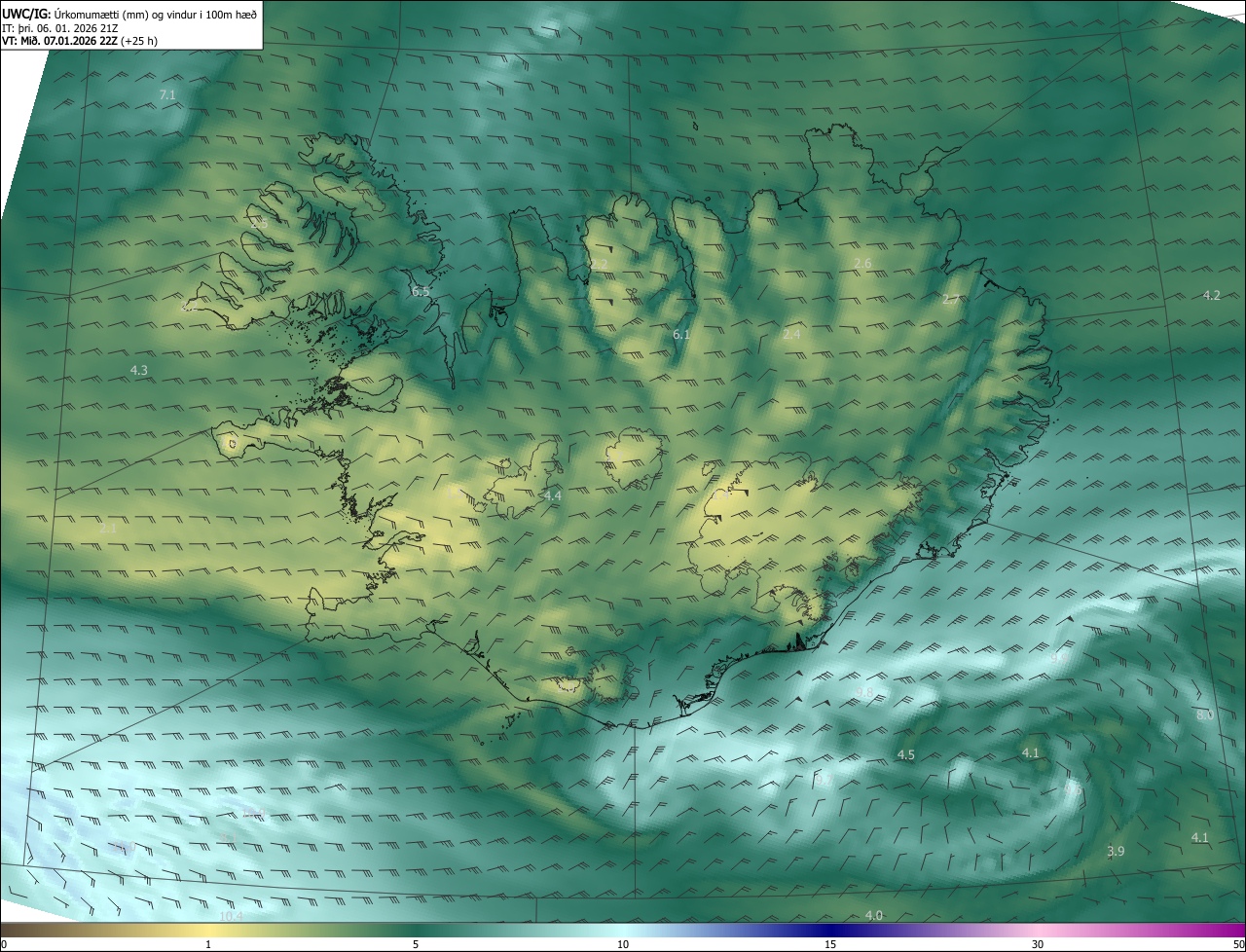
Task: Select the 'VT: Mið. 07.01.2026 22Z (+25 h)' line
Action: pos(81,42)
